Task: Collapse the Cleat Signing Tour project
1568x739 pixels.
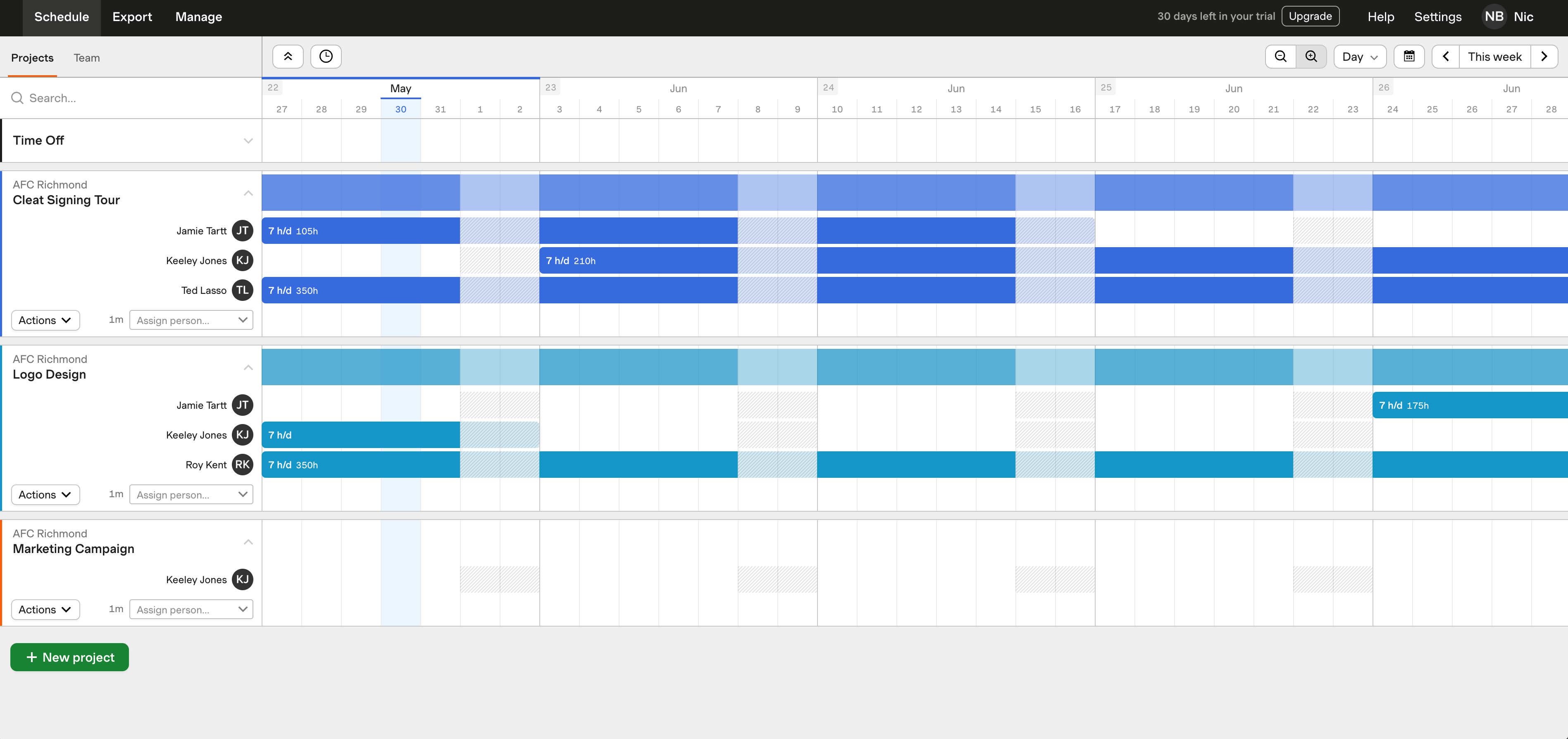Action: pyautogui.click(x=248, y=193)
